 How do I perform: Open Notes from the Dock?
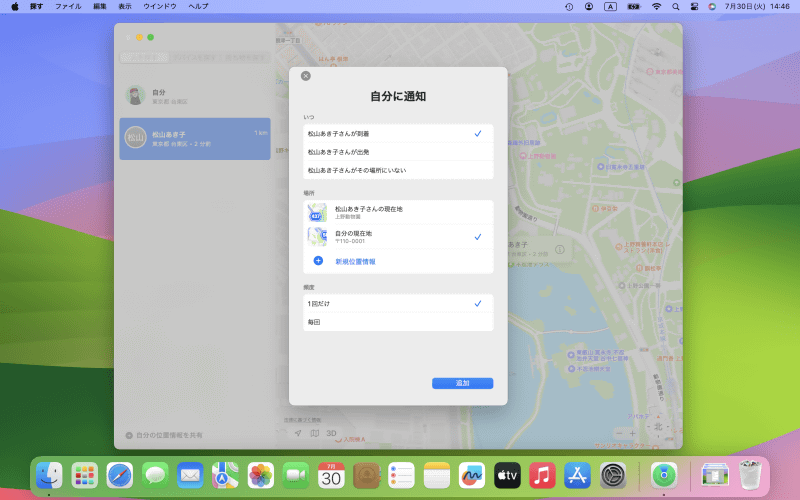click(x=437, y=476)
